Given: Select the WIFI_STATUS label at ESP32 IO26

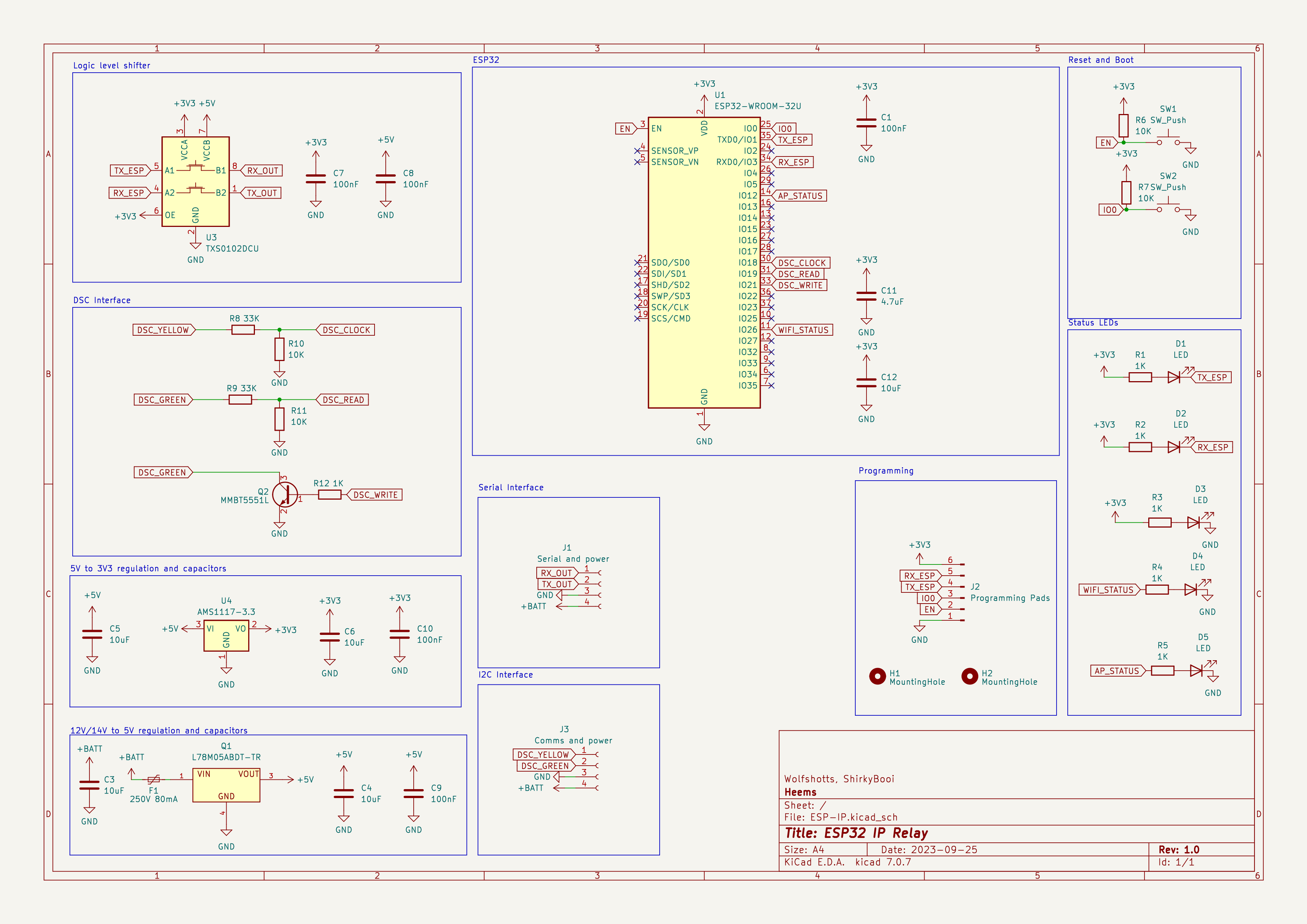Looking at the screenshot, I should click(803, 330).
